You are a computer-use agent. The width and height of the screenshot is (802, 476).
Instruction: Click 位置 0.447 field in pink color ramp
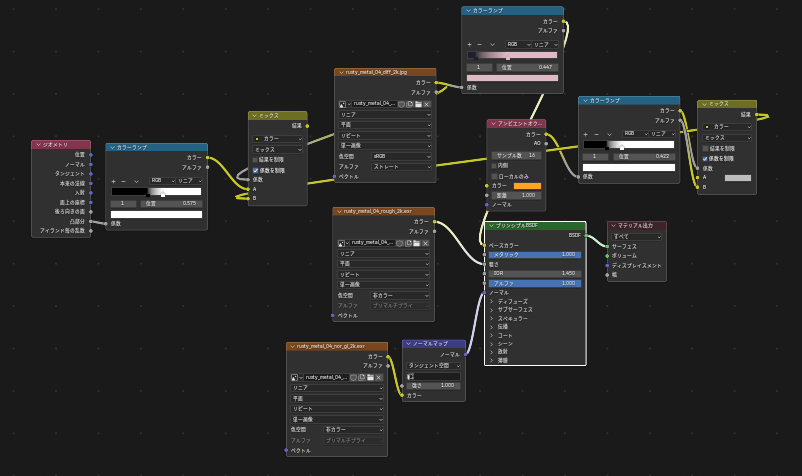(x=527, y=67)
